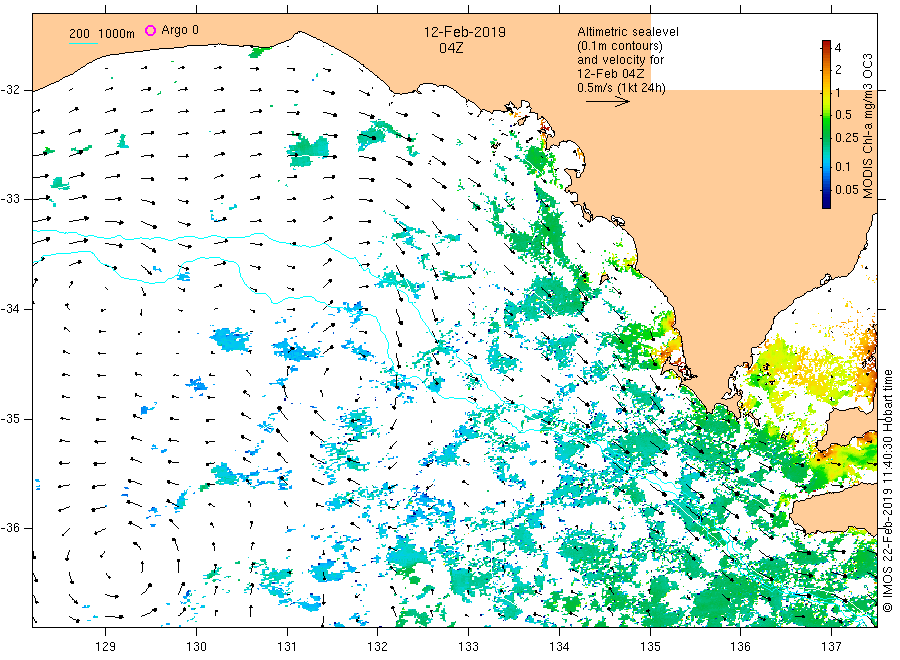Click the colorbar value 0.05
Image resolution: width=900 pixels, height=660 pixels.
847,190
